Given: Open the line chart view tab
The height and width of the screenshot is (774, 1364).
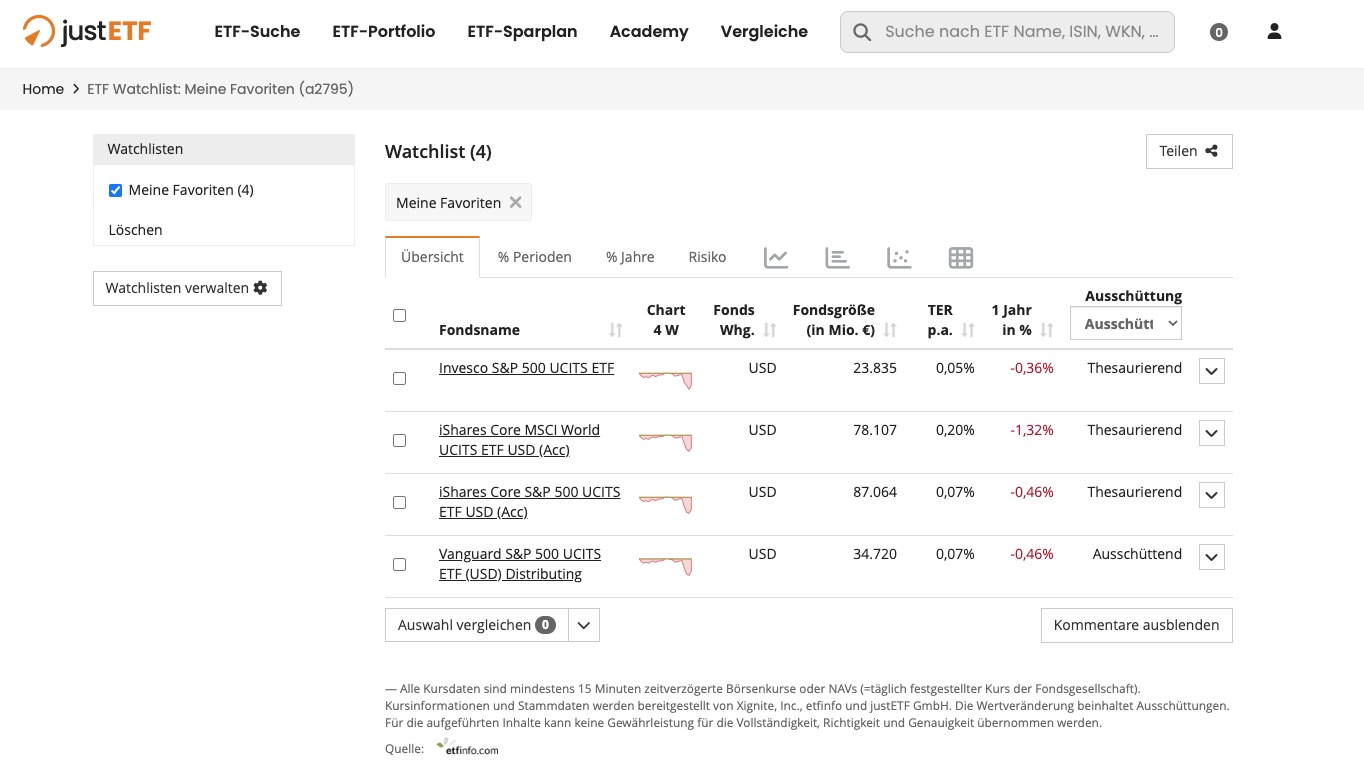Looking at the screenshot, I should (776, 258).
